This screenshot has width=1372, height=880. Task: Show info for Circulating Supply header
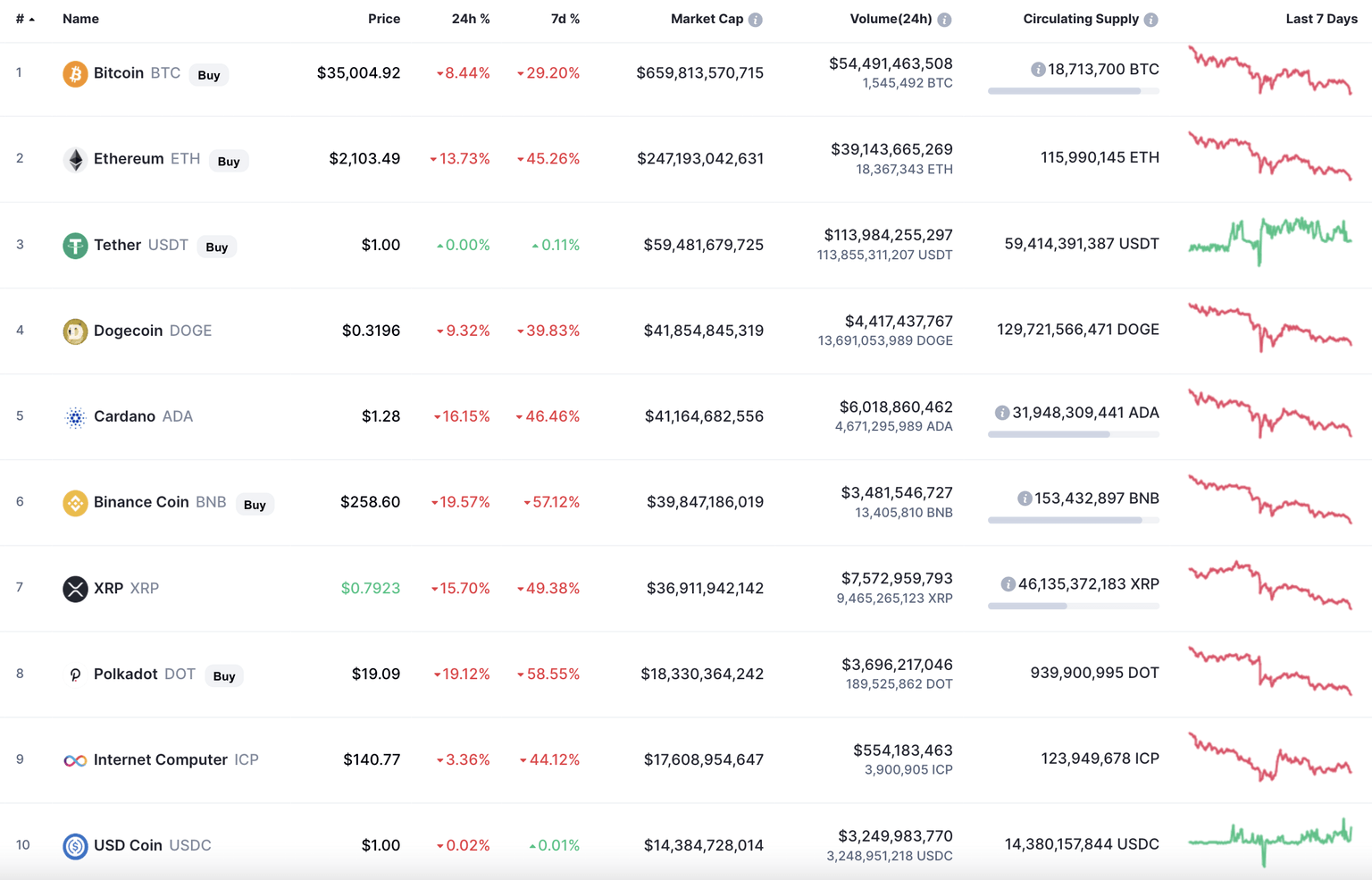[x=1151, y=20]
